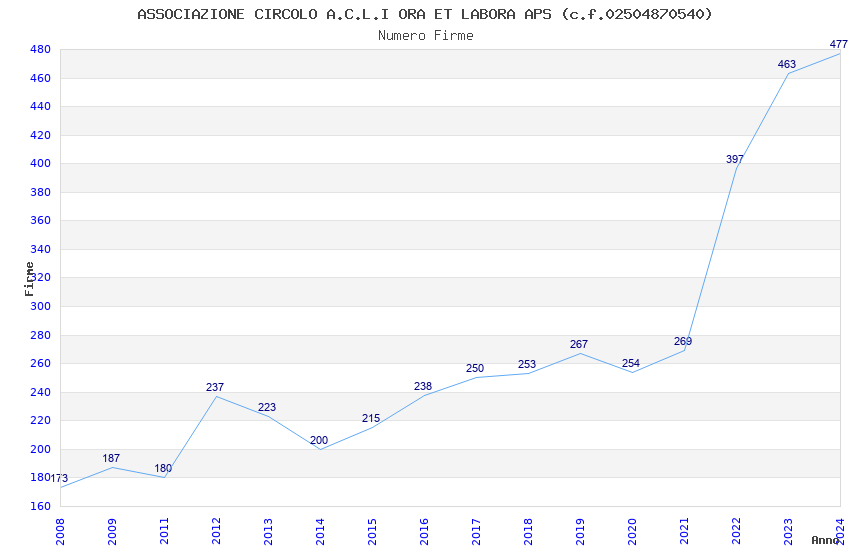Click x-axis year label 2017
850x550 pixels.
476,532
